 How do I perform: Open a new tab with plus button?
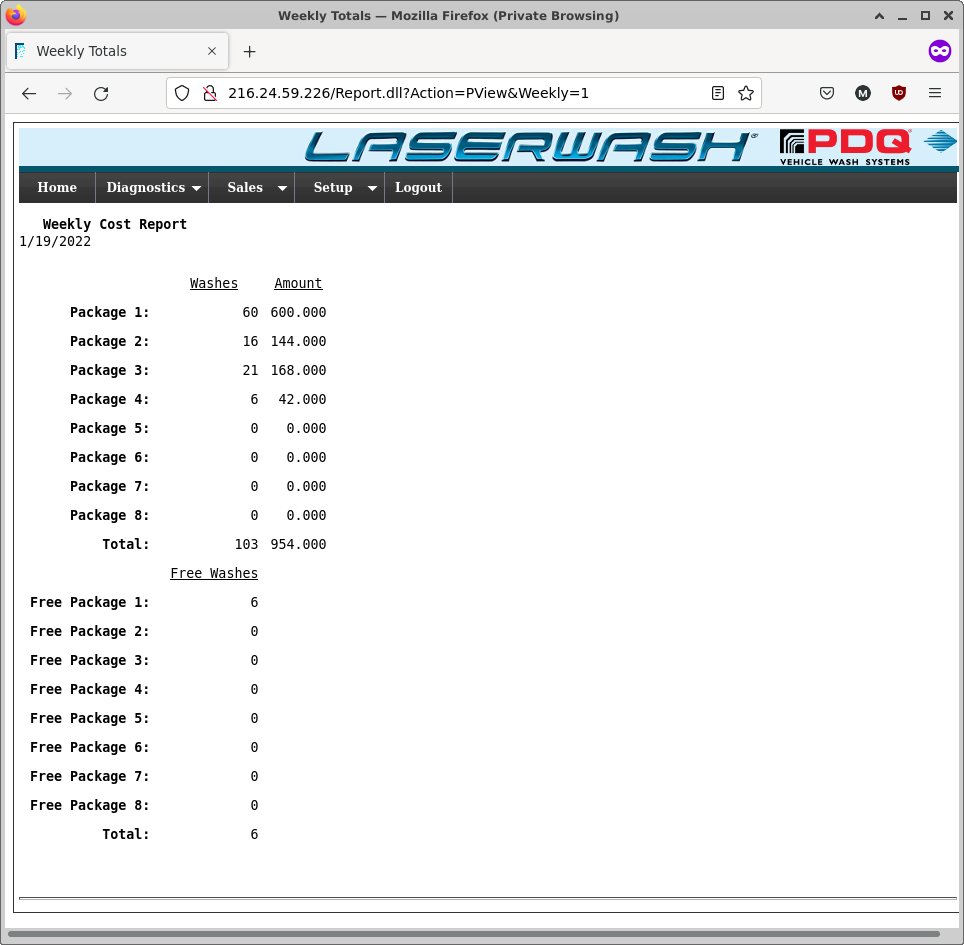(249, 52)
